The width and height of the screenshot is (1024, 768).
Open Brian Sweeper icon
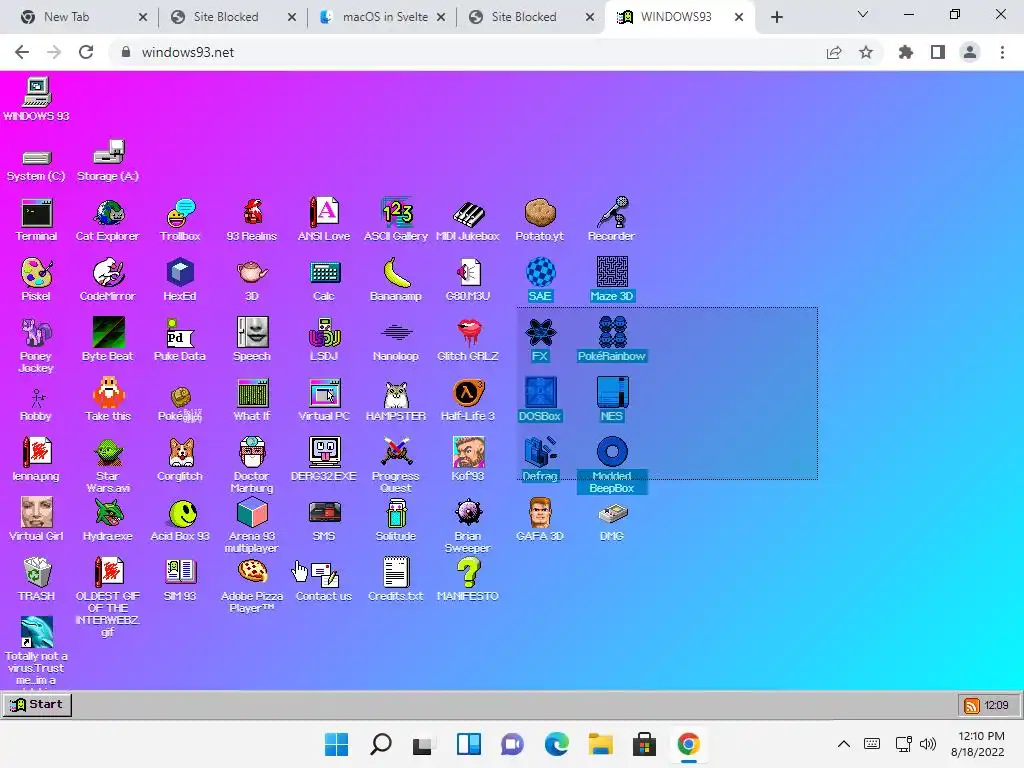coord(468,525)
